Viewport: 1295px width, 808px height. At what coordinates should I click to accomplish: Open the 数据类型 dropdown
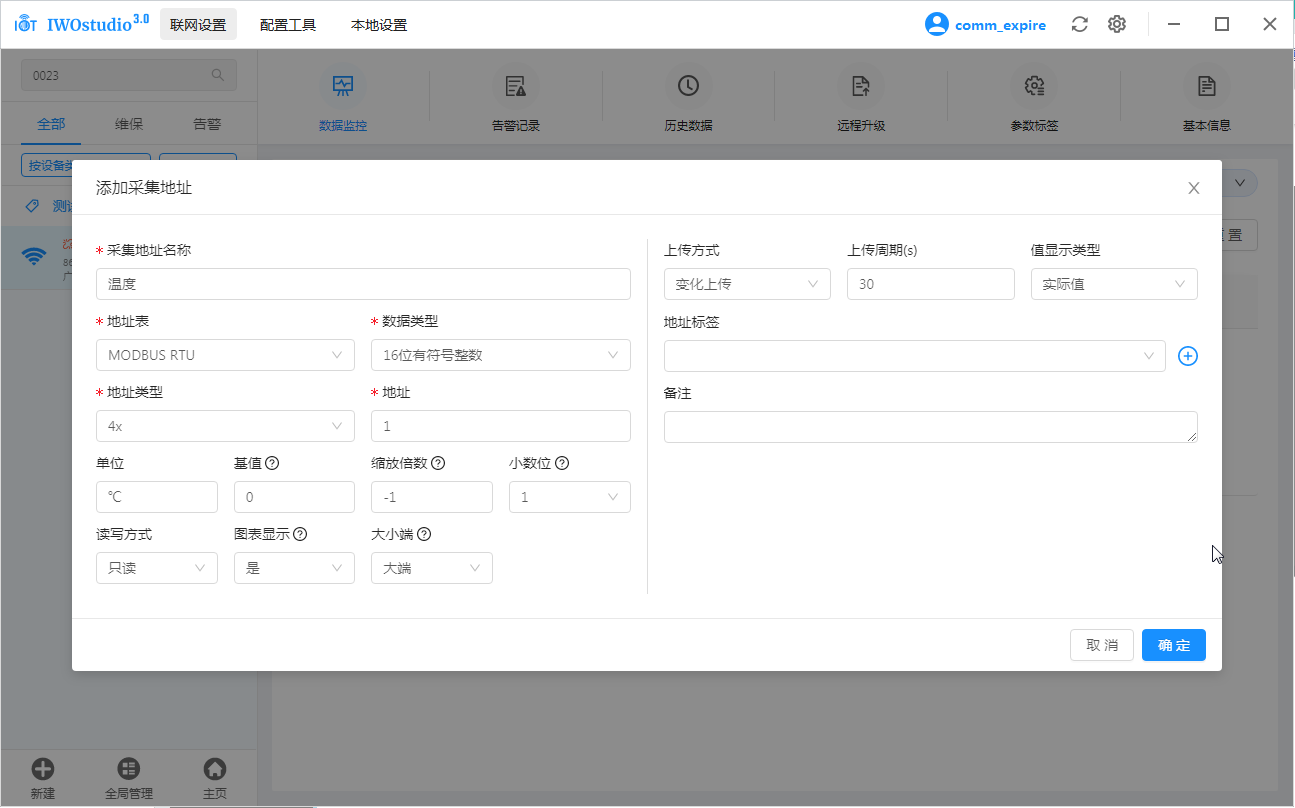tap(500, 355)
